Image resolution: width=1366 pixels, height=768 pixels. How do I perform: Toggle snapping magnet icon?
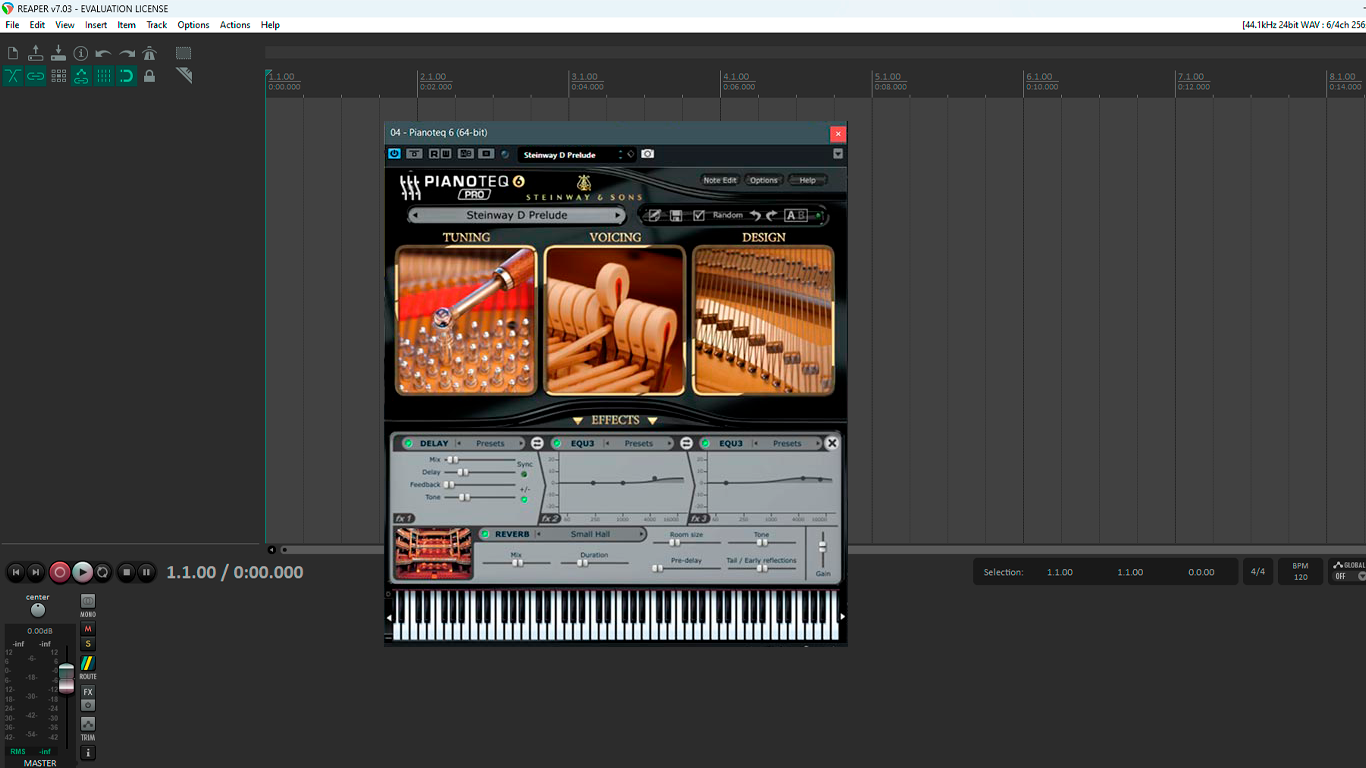coord(127,76)
